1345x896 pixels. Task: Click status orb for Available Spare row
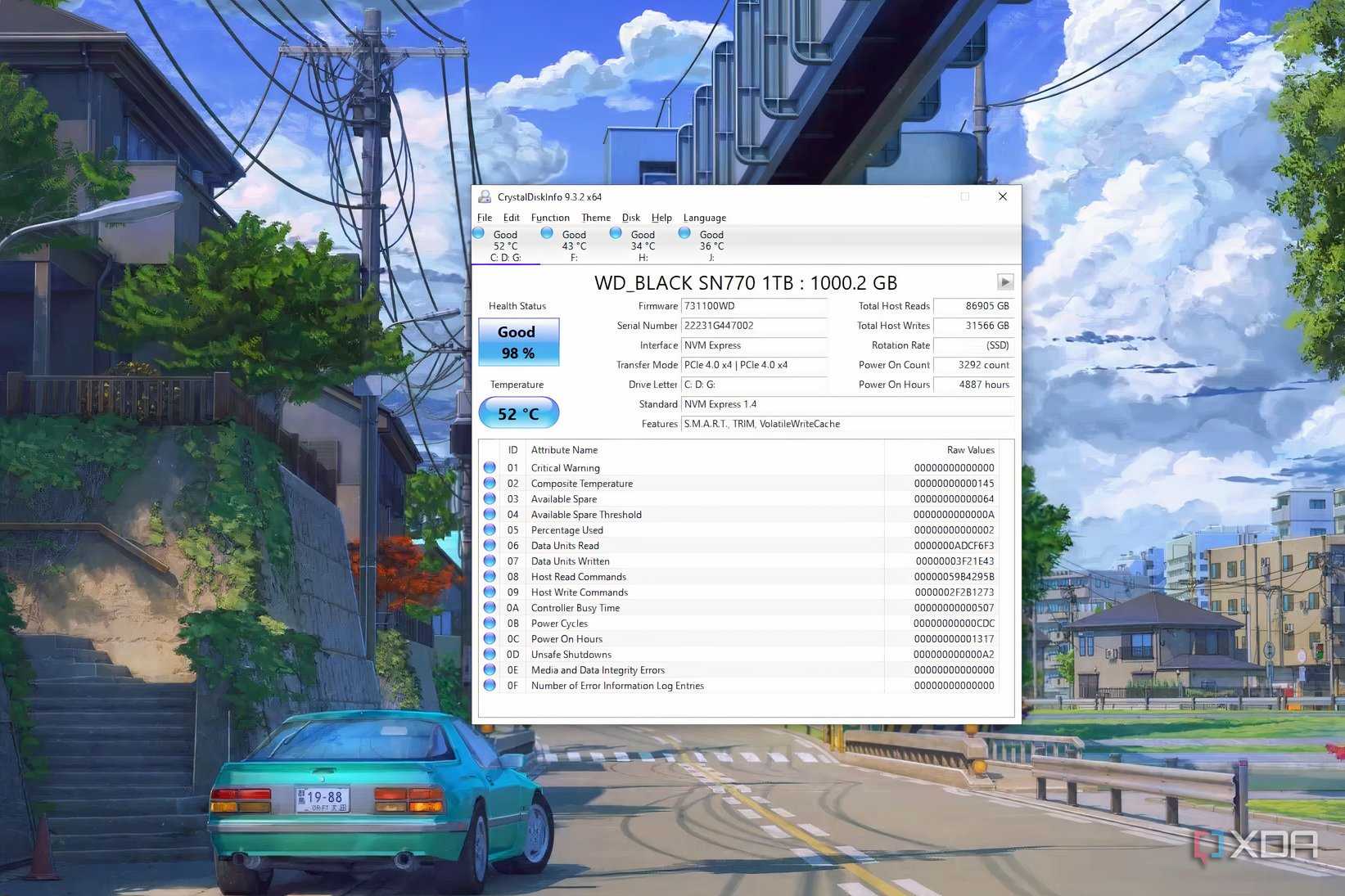(490, 498)
